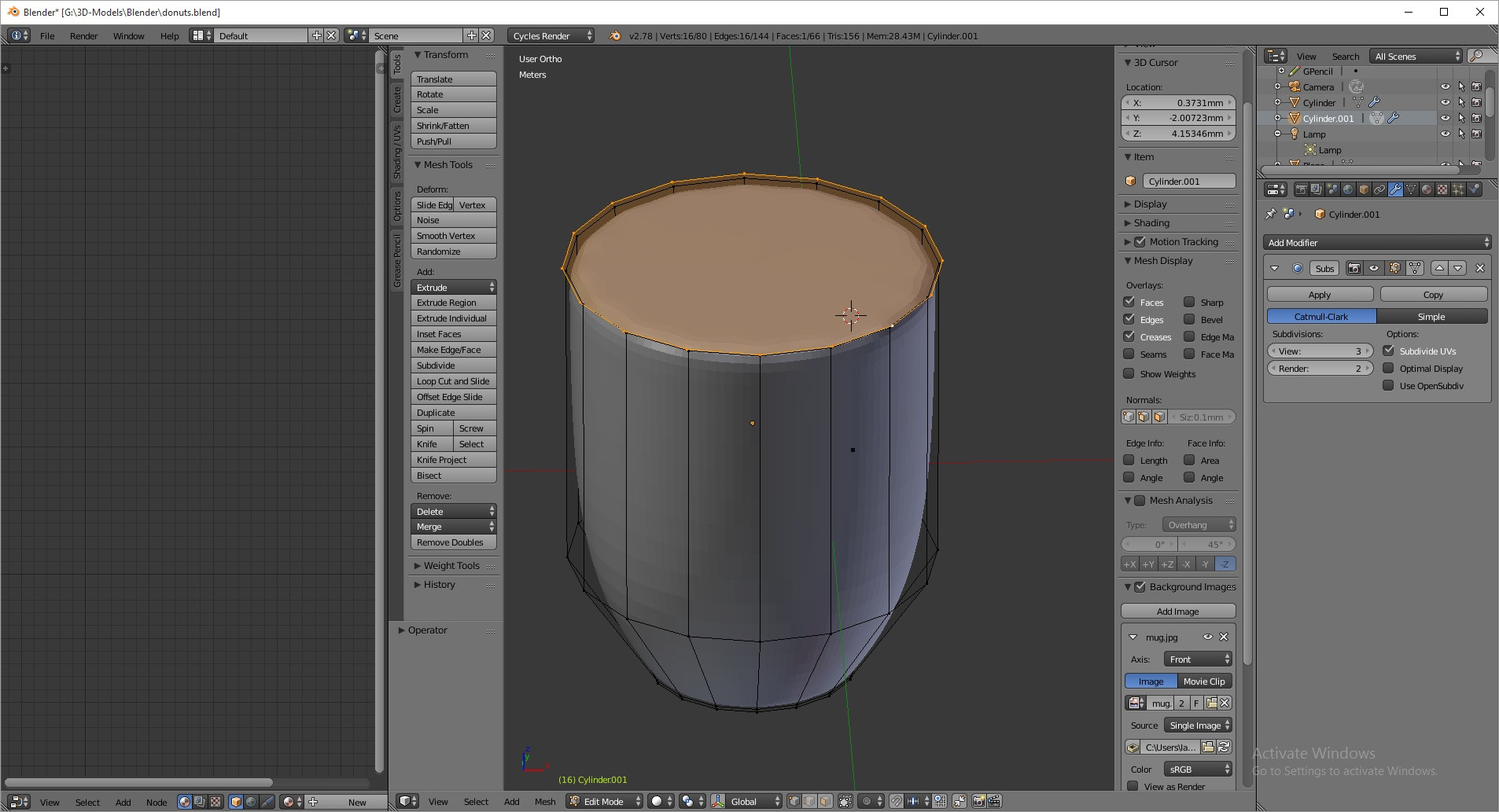Select edge select mode in 3D header
This screenshot has height=812, width=1499.
coord(809,801)
